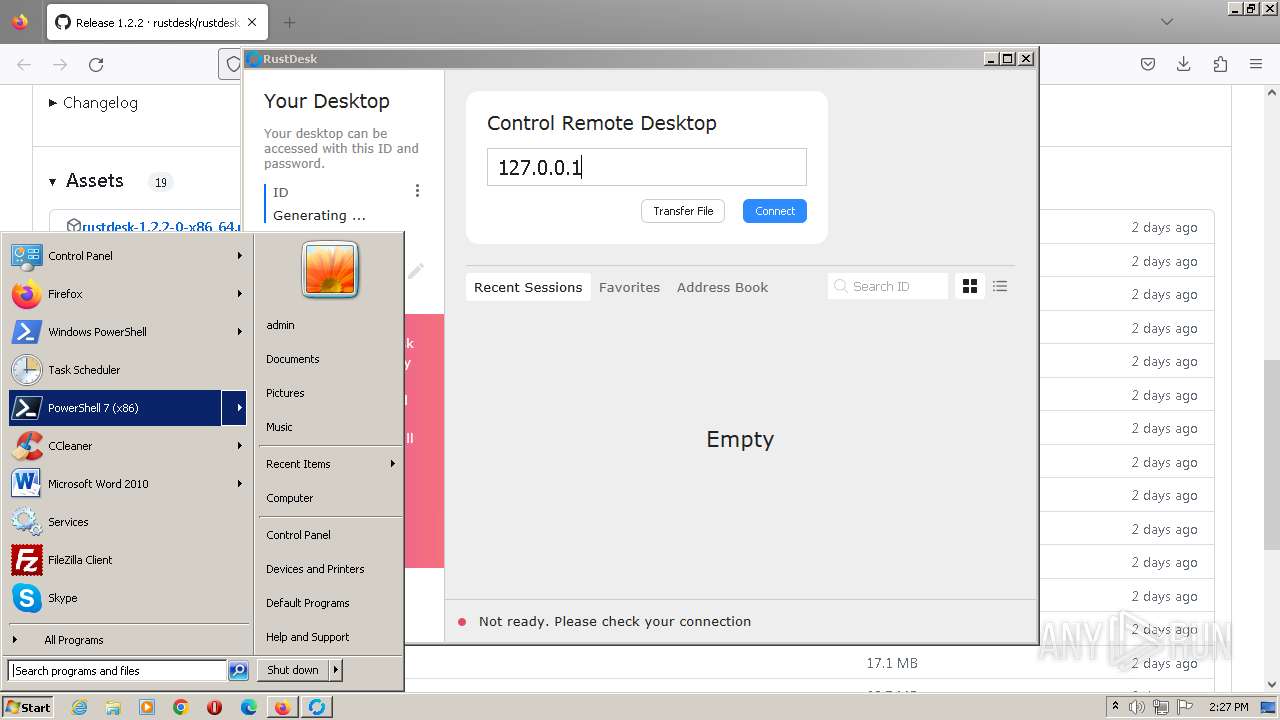
Task: Open Skype from the Start menu
Action: 126,598
